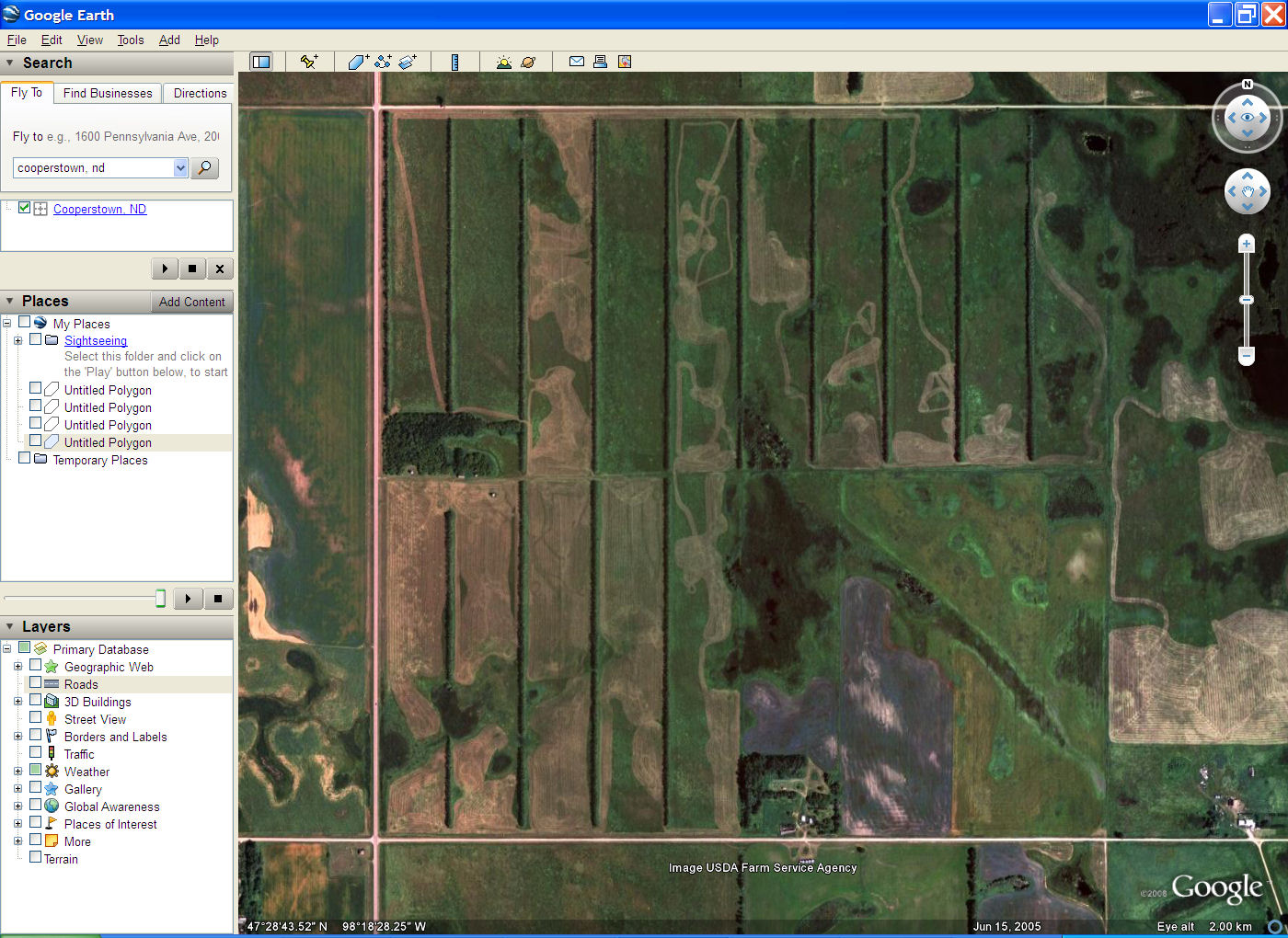This screenshot has width=1288, height=938.
Task: Open the Fly to search history dropdown
Action: (180, 167)
